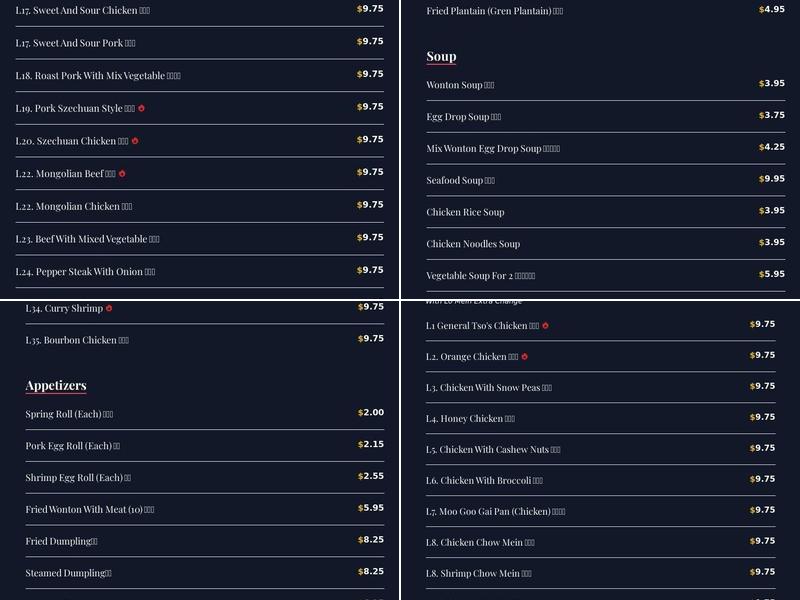Click the spicy icon beside General Tso's Chicken

click(x=545, y=325)
